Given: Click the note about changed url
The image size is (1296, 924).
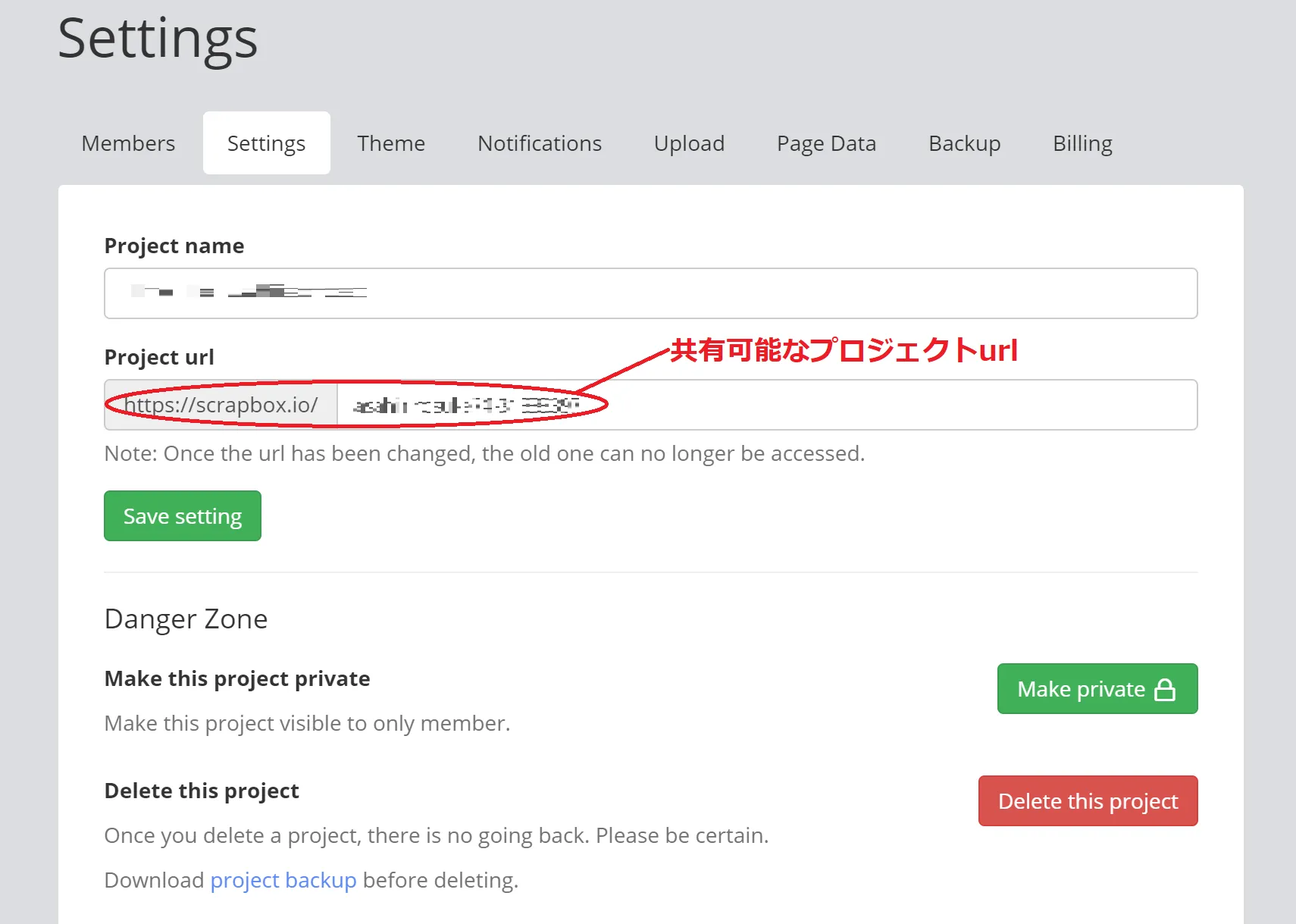Looking at the screenshot, I should click(484, 453).
